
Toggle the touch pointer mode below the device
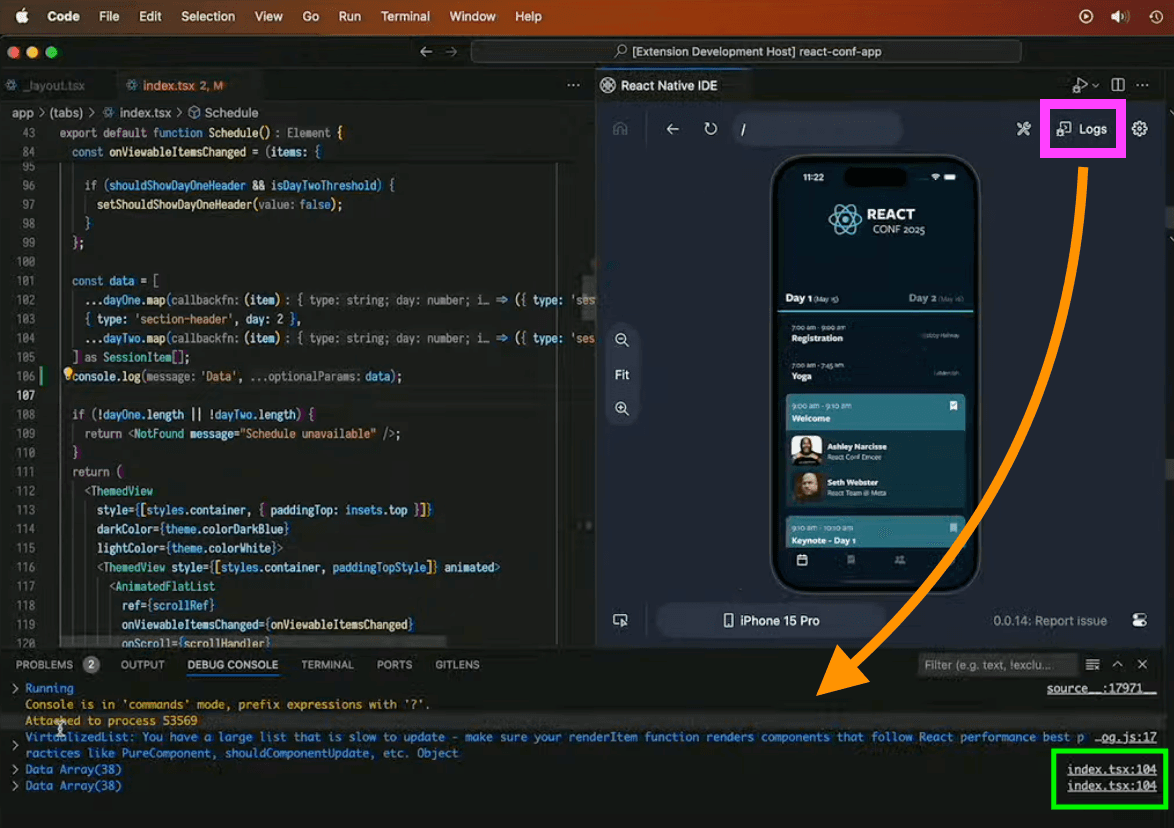tap(619, 620)
